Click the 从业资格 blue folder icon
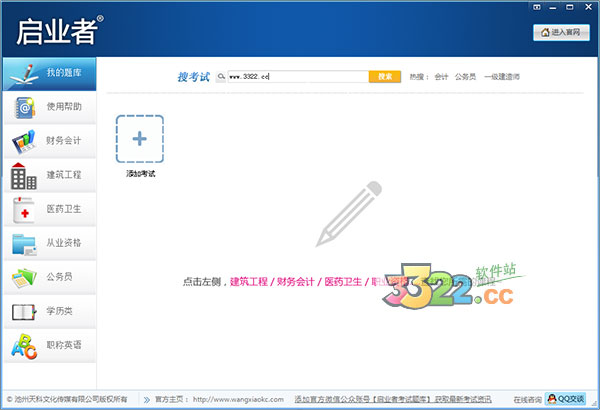Viewport: 600px width, 410px height. [24, 244]
